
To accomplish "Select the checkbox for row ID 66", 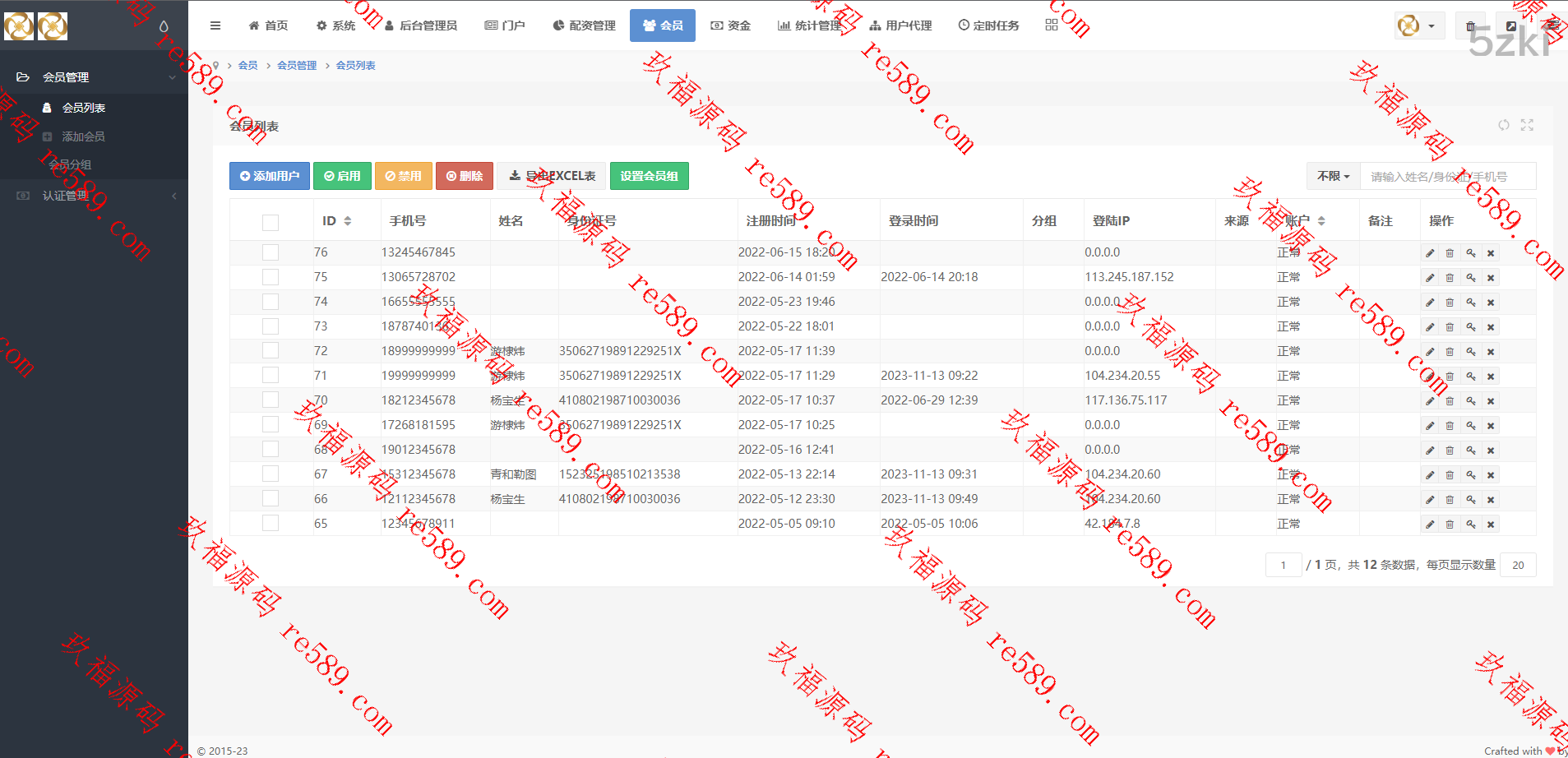I will (270, 499).
